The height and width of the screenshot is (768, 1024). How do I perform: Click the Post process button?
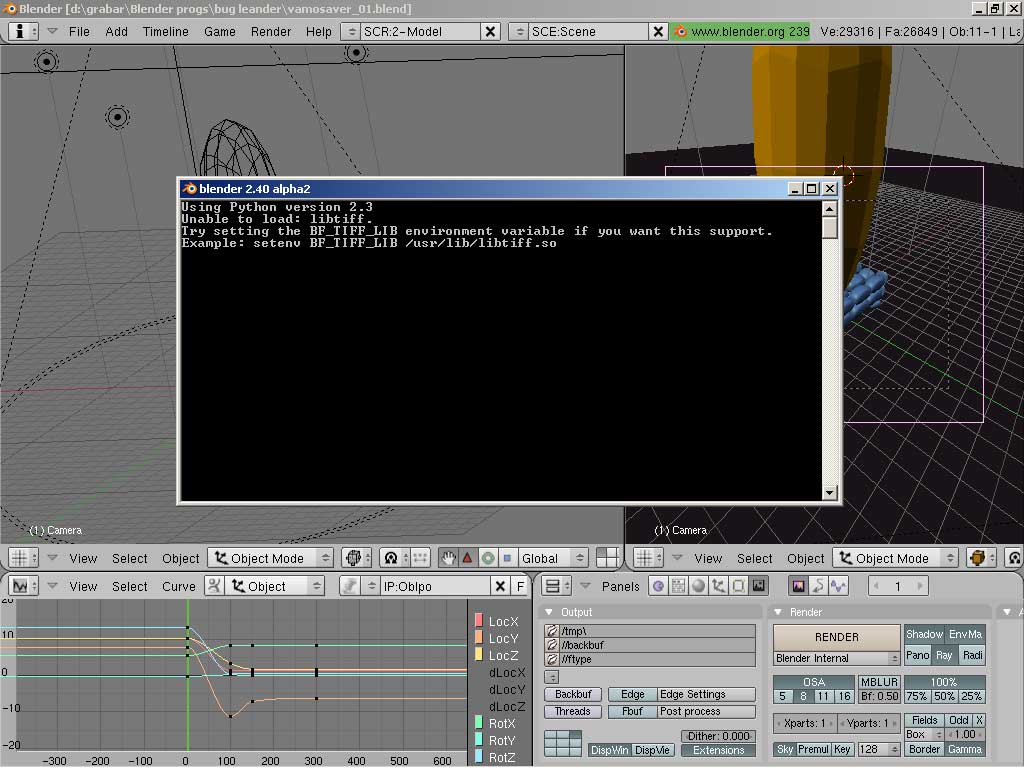coord(706,711)
